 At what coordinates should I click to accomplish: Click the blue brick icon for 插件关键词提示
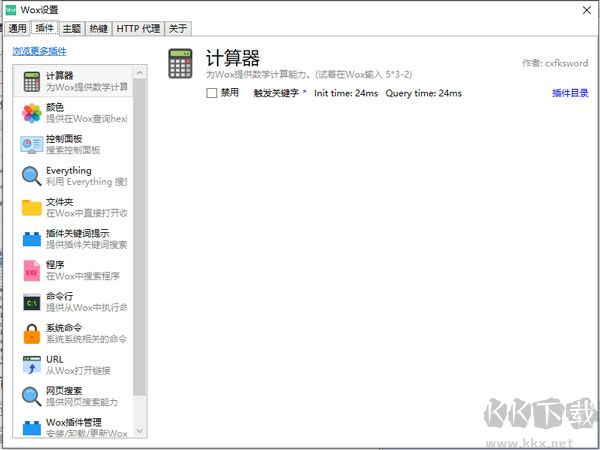[32, 239]
